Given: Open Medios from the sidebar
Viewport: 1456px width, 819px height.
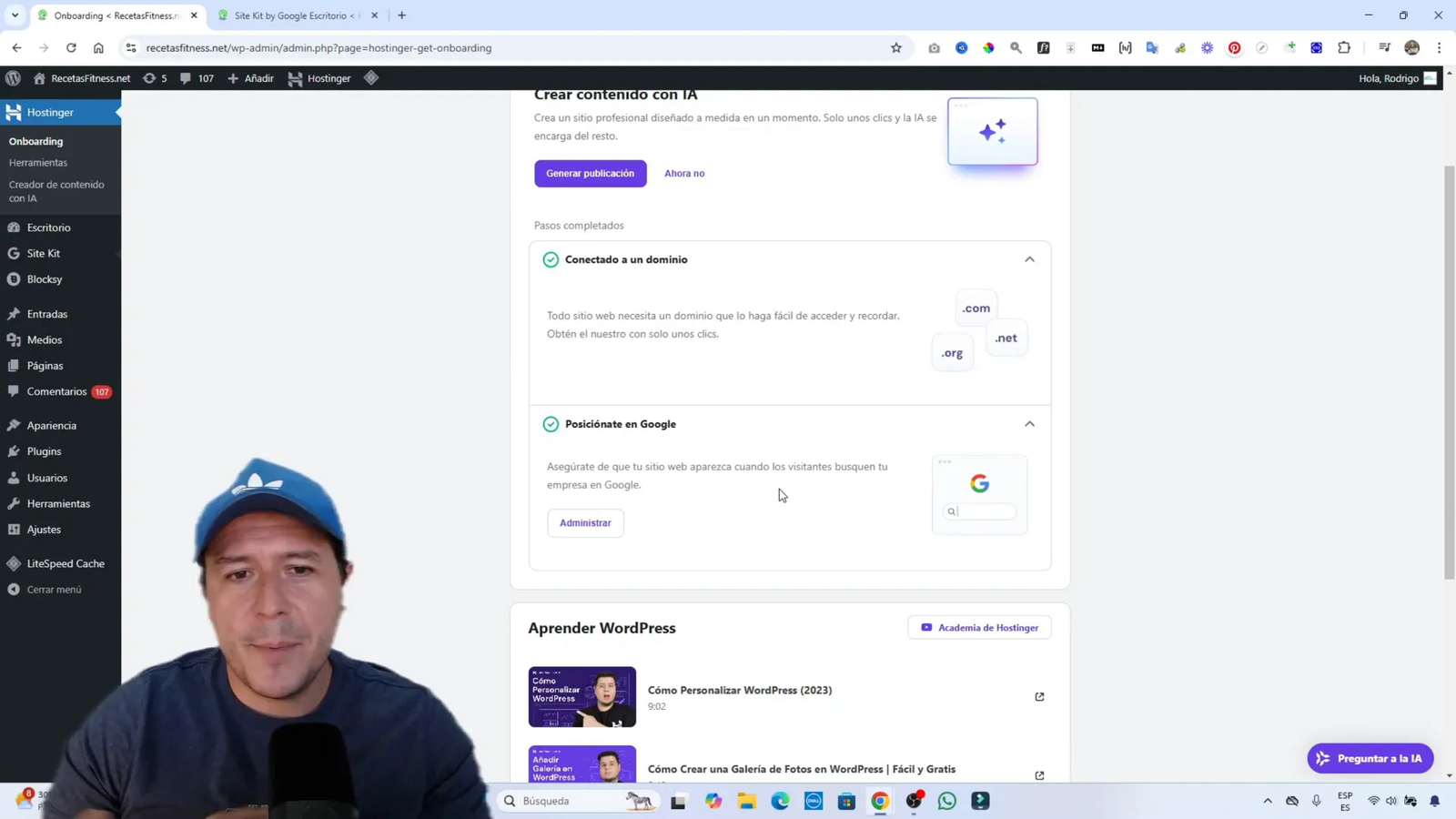Looking at the screenshot, I should click(x=44, y=339).
